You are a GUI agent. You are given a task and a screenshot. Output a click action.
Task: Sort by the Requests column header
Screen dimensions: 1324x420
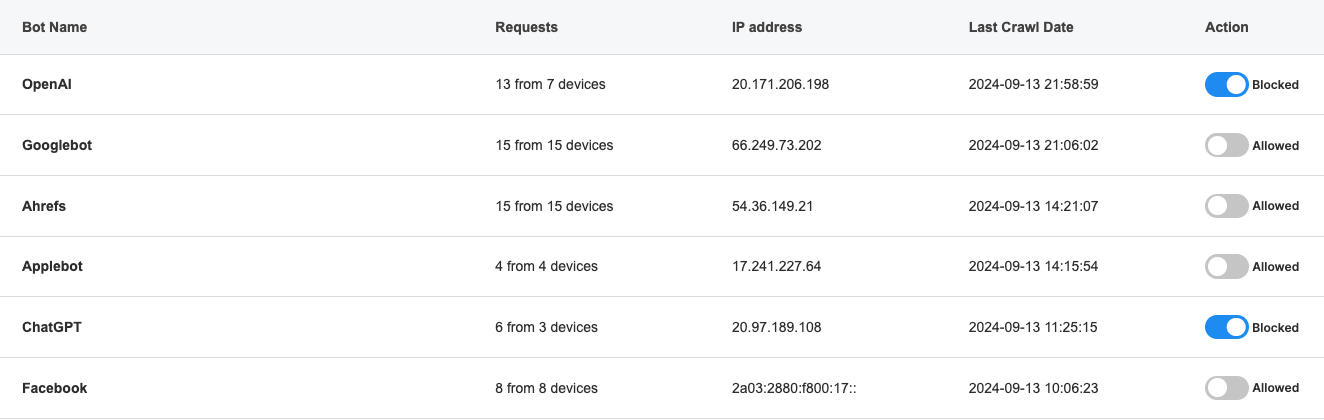526,28
